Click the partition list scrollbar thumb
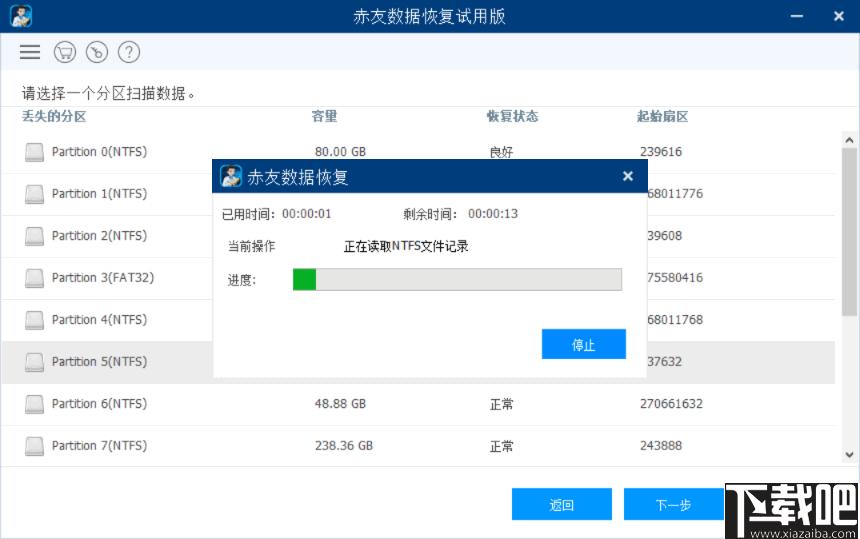This screenshot has height=539, width=860. [x=849, y=231]
